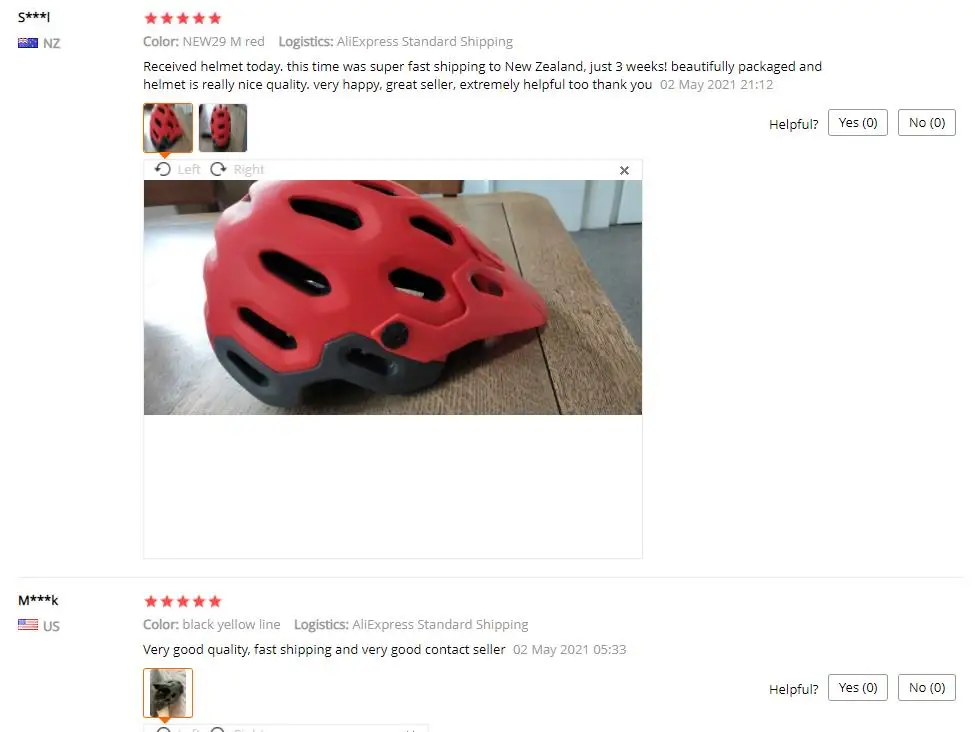Click the 'Right' rotate label

249,169
